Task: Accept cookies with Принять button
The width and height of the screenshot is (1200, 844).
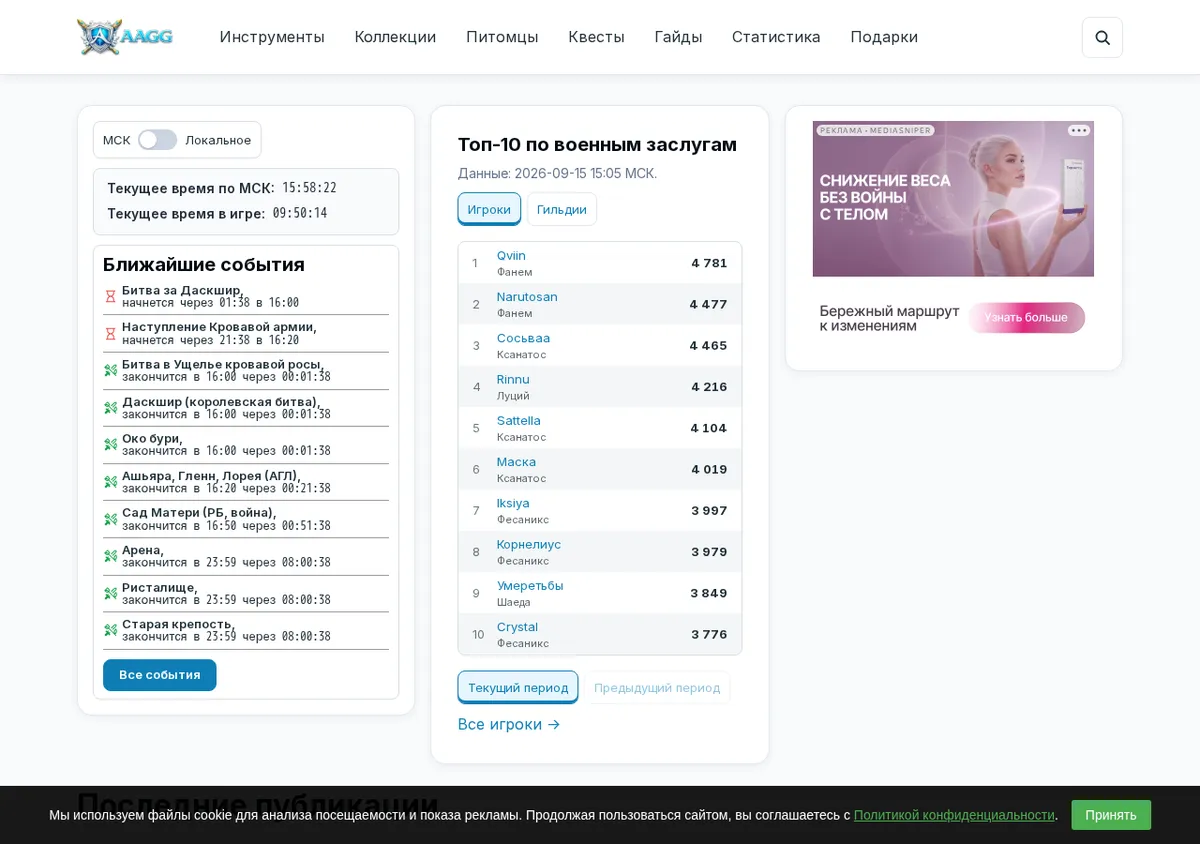Action: [x=1111, y=815]
